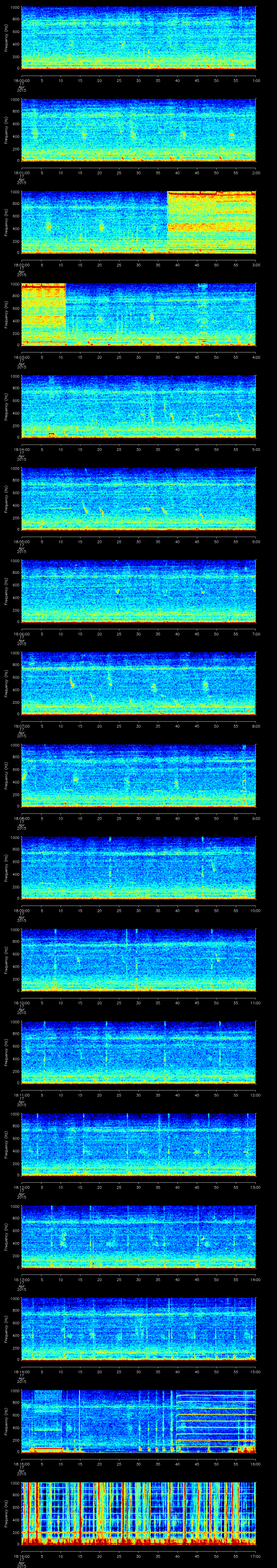Click the 9:00 end time label
Screen dimensions: 277x1568
click(x=256, y=819)
